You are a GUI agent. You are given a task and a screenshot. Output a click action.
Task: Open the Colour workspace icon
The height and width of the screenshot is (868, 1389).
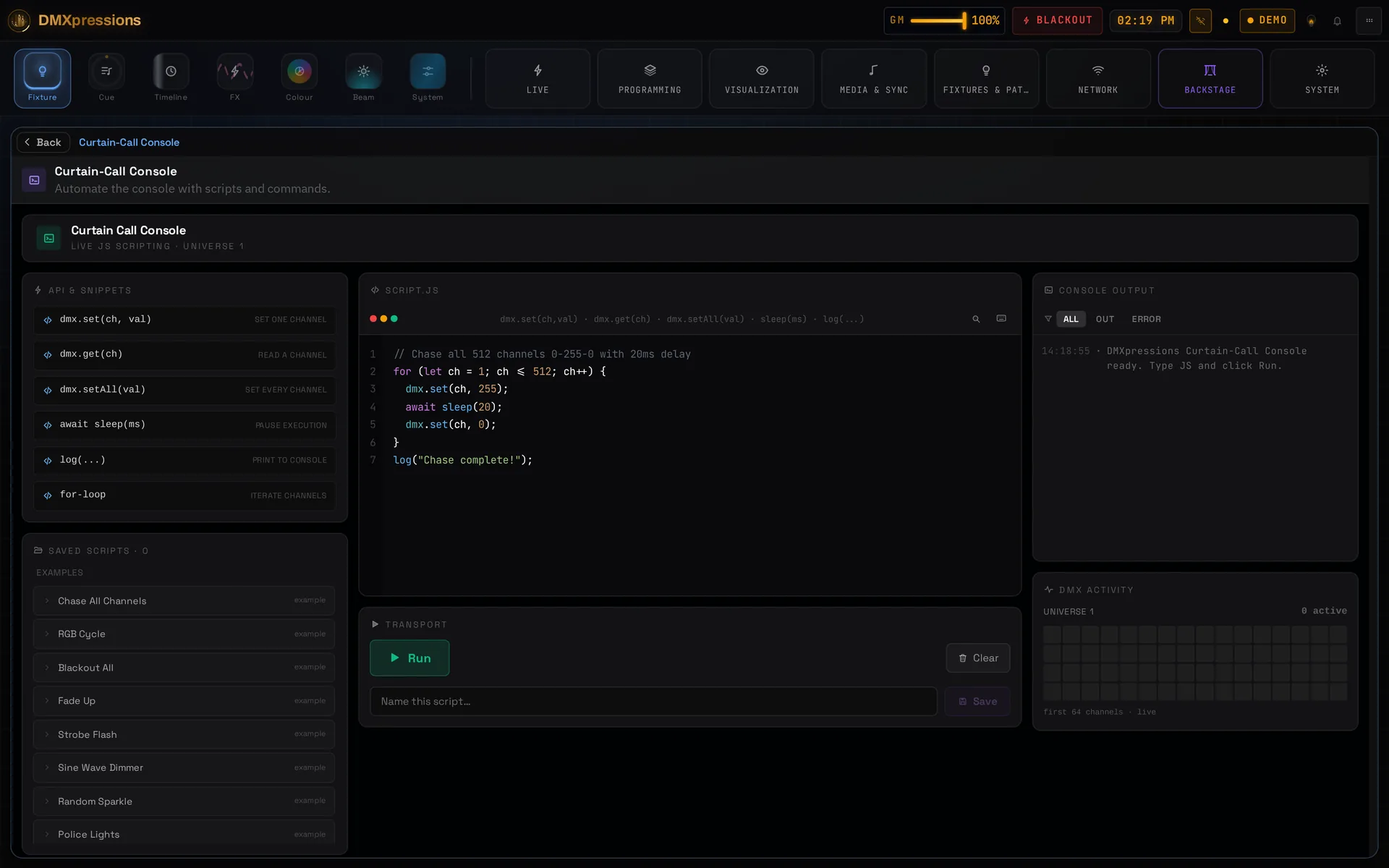point(300,78)
